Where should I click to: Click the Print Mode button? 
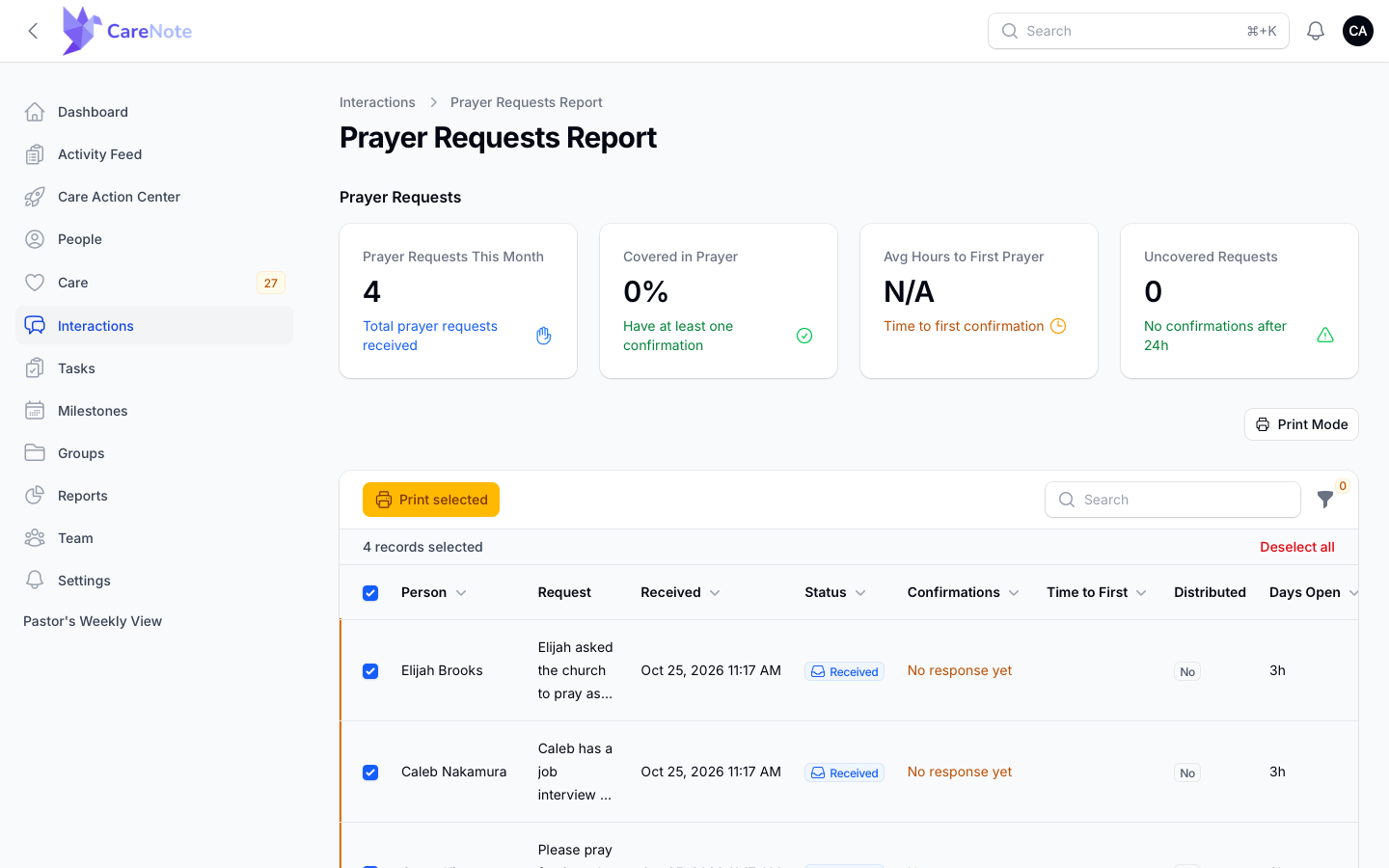(x=1301, y=424)
